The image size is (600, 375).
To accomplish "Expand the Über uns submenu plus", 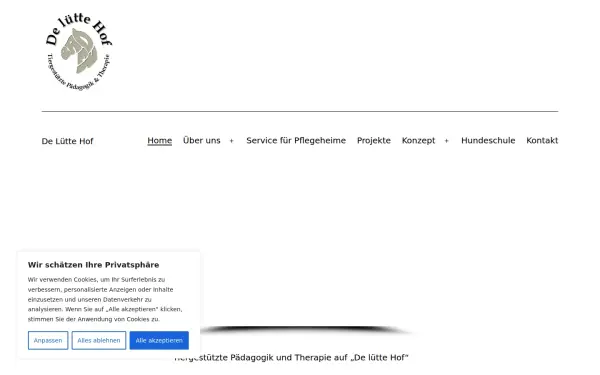I will click(x=232, y=141).
